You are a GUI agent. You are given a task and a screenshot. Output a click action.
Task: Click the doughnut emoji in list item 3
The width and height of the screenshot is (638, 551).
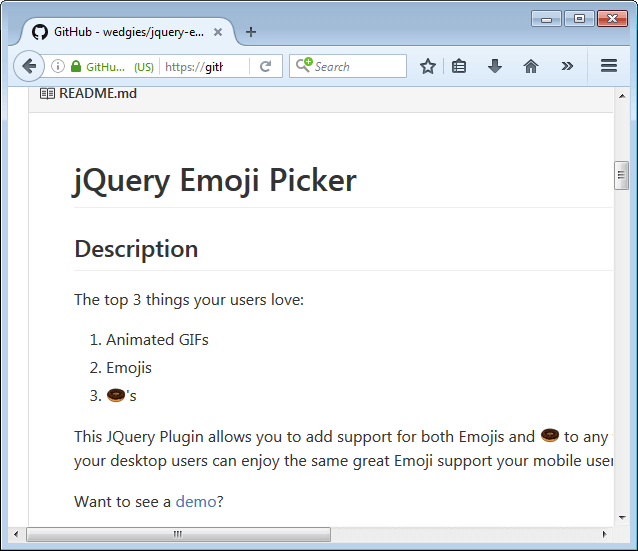pos(116,395)
